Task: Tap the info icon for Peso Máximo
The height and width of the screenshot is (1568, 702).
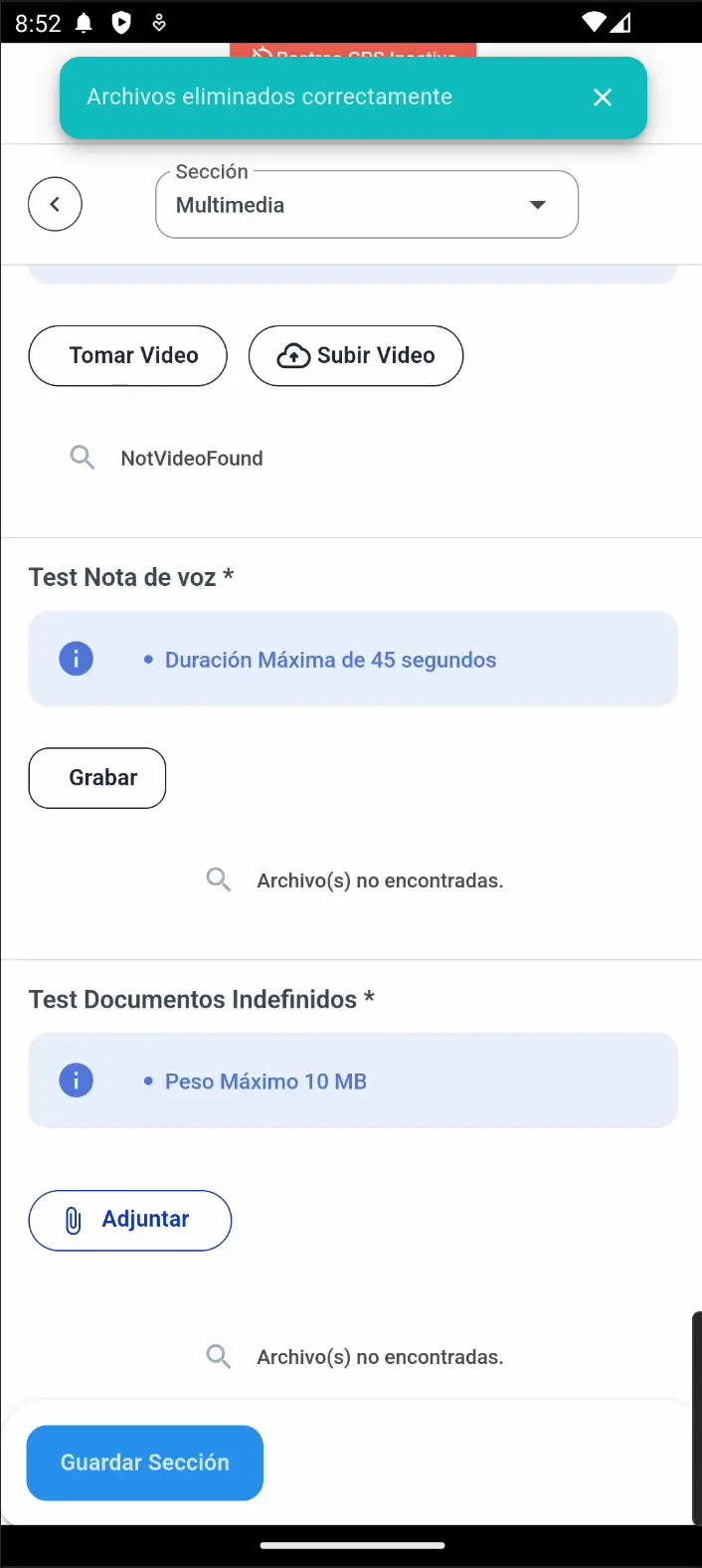Action: pyautogui.click(x=76, y=1080)
